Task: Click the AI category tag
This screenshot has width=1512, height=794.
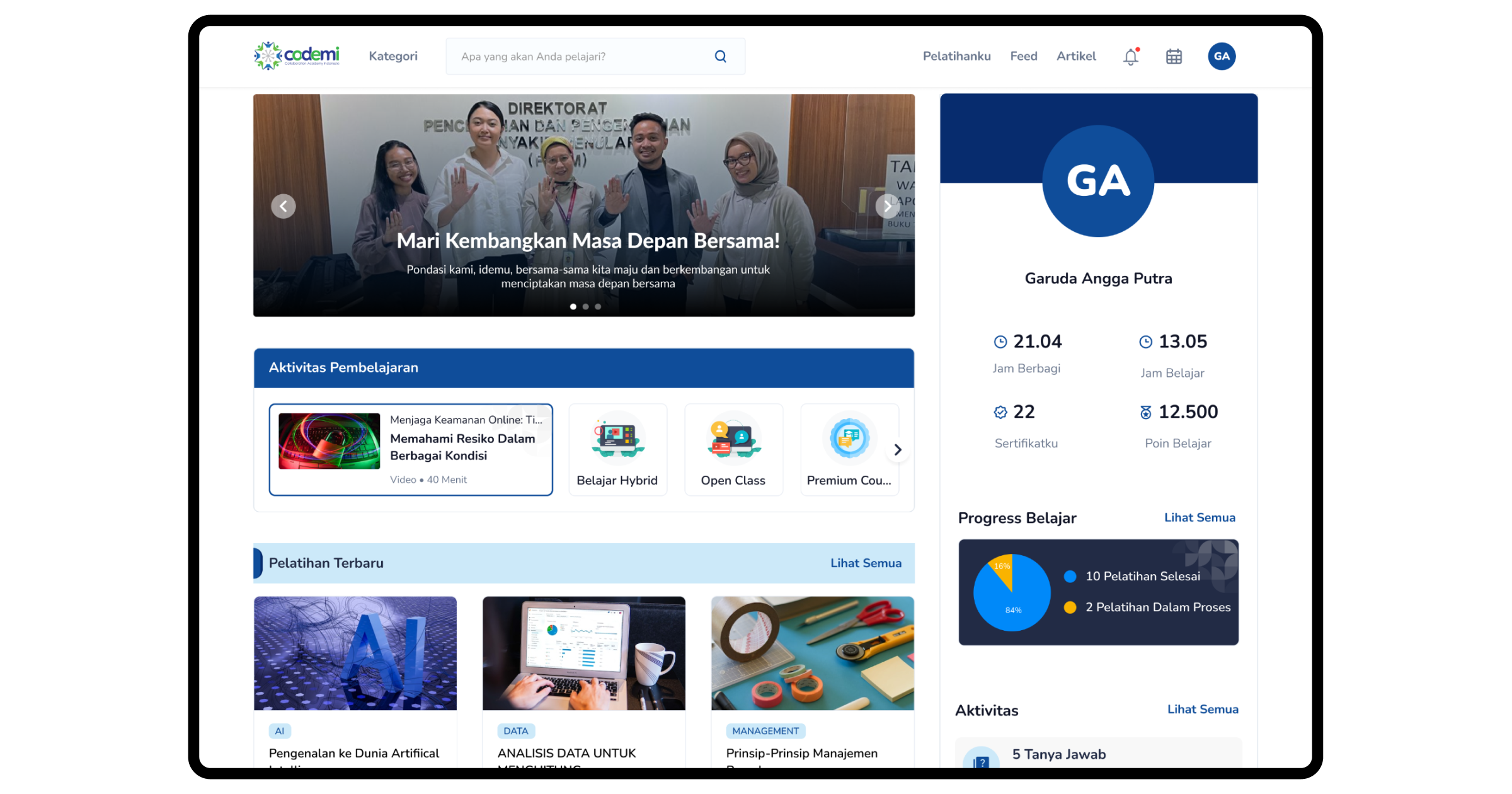Action: coord(280,731)
